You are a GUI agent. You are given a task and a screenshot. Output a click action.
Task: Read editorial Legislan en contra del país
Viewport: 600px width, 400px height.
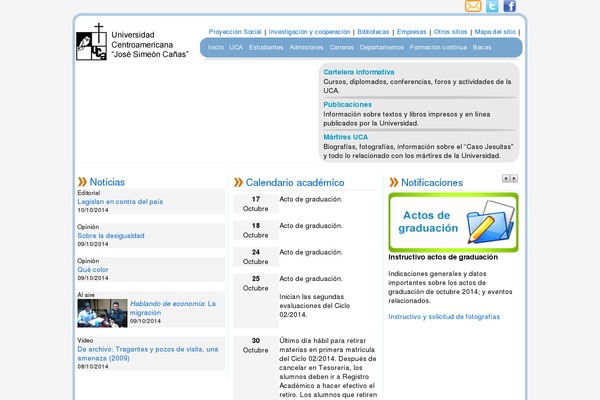(120, 202)
